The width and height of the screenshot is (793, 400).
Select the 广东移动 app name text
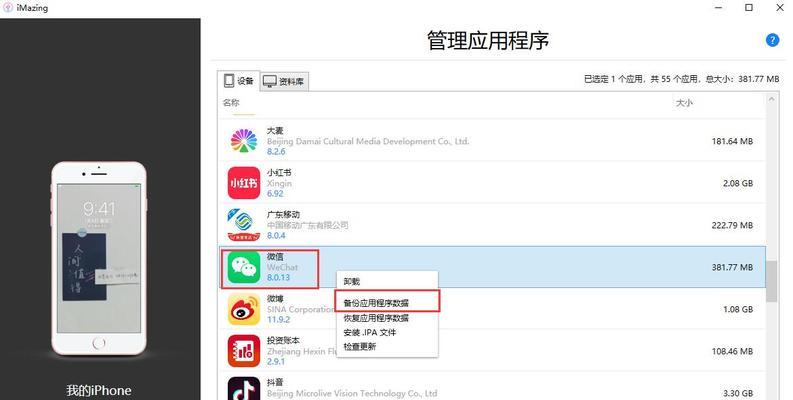(283, 214)
